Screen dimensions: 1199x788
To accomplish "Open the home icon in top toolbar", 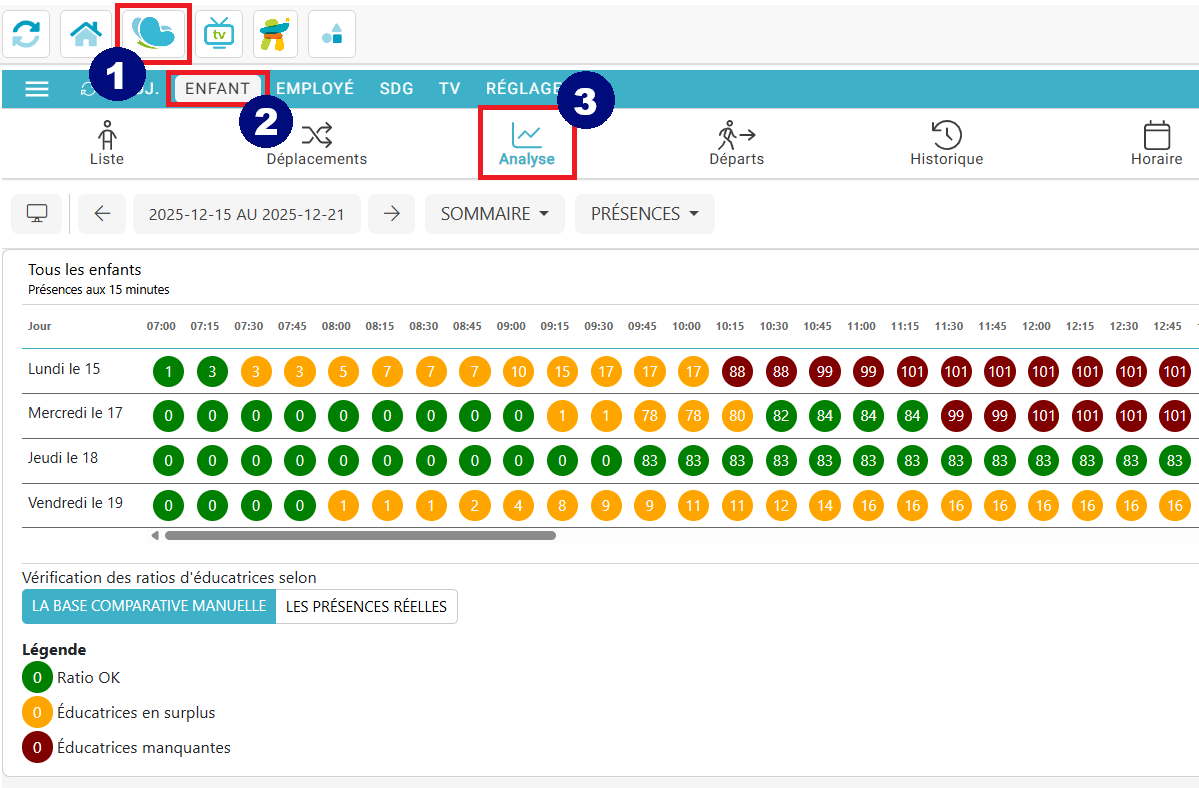I will (86, 35).
